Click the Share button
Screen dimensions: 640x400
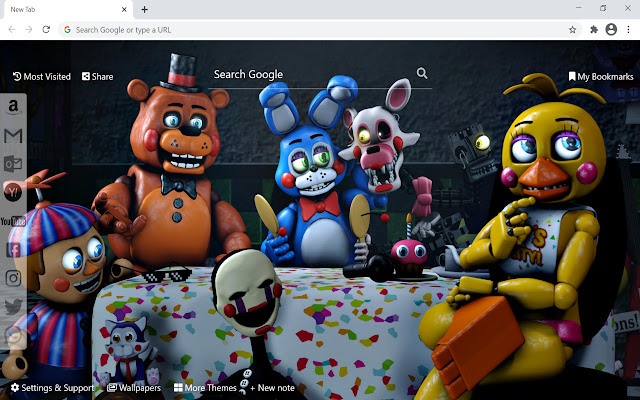coord(98,77)
